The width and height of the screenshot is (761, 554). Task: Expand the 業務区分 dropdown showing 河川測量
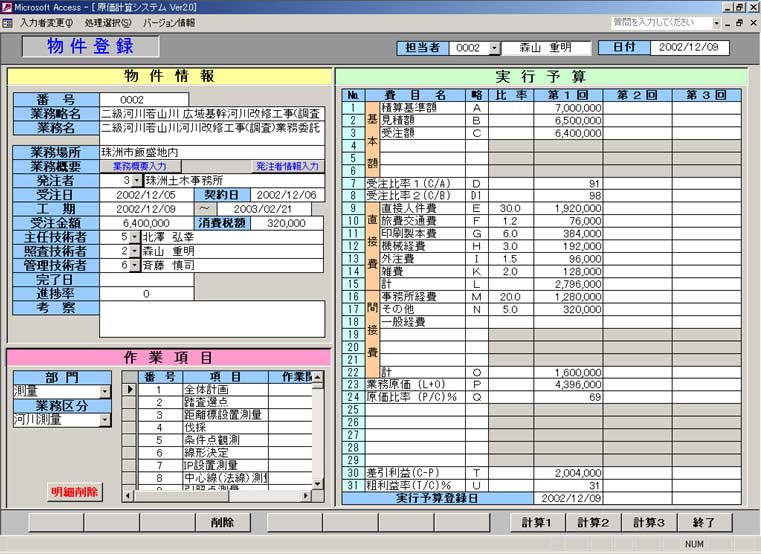(x=105, y=420)
